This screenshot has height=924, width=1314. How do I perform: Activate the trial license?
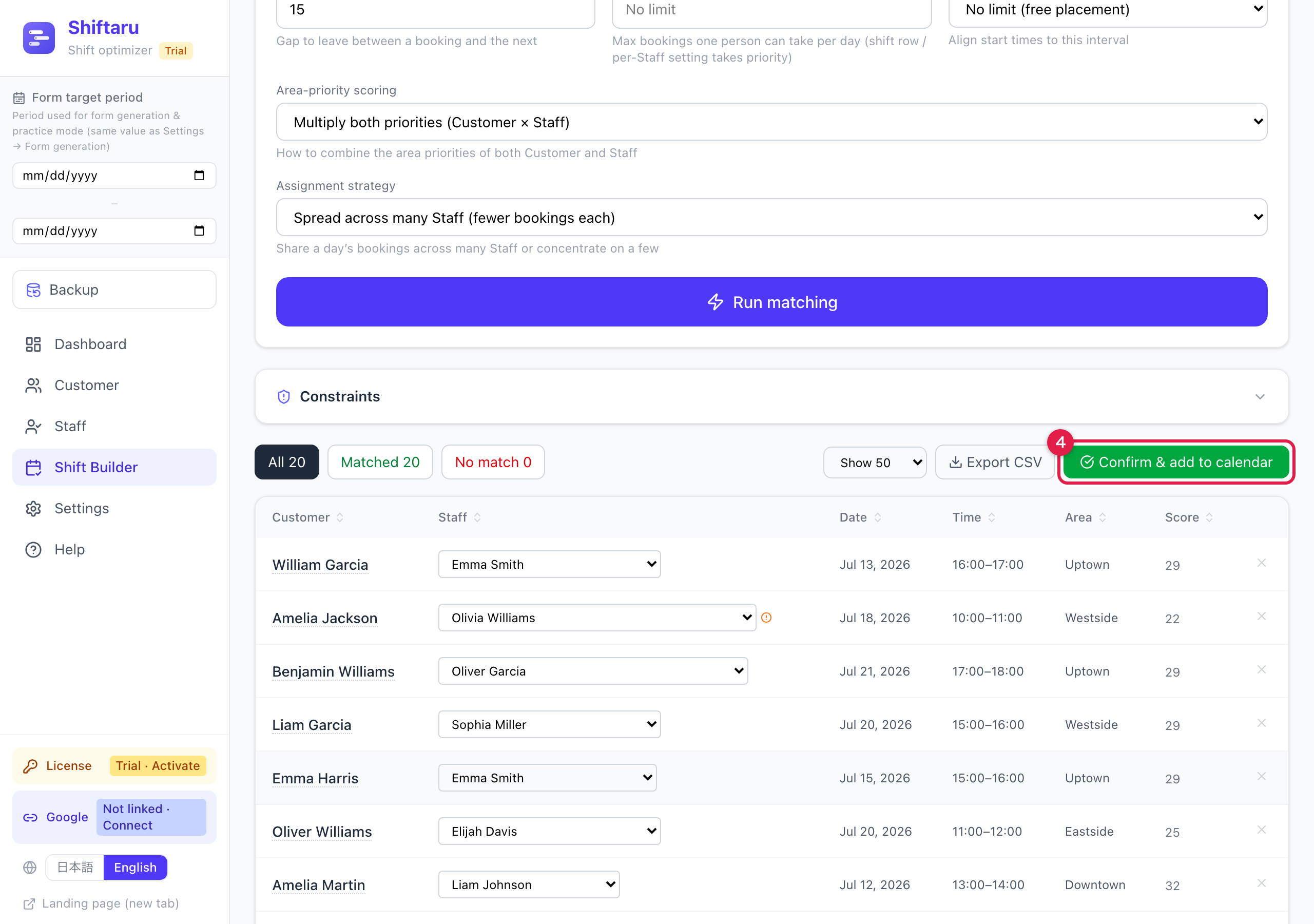coord(158,765)
